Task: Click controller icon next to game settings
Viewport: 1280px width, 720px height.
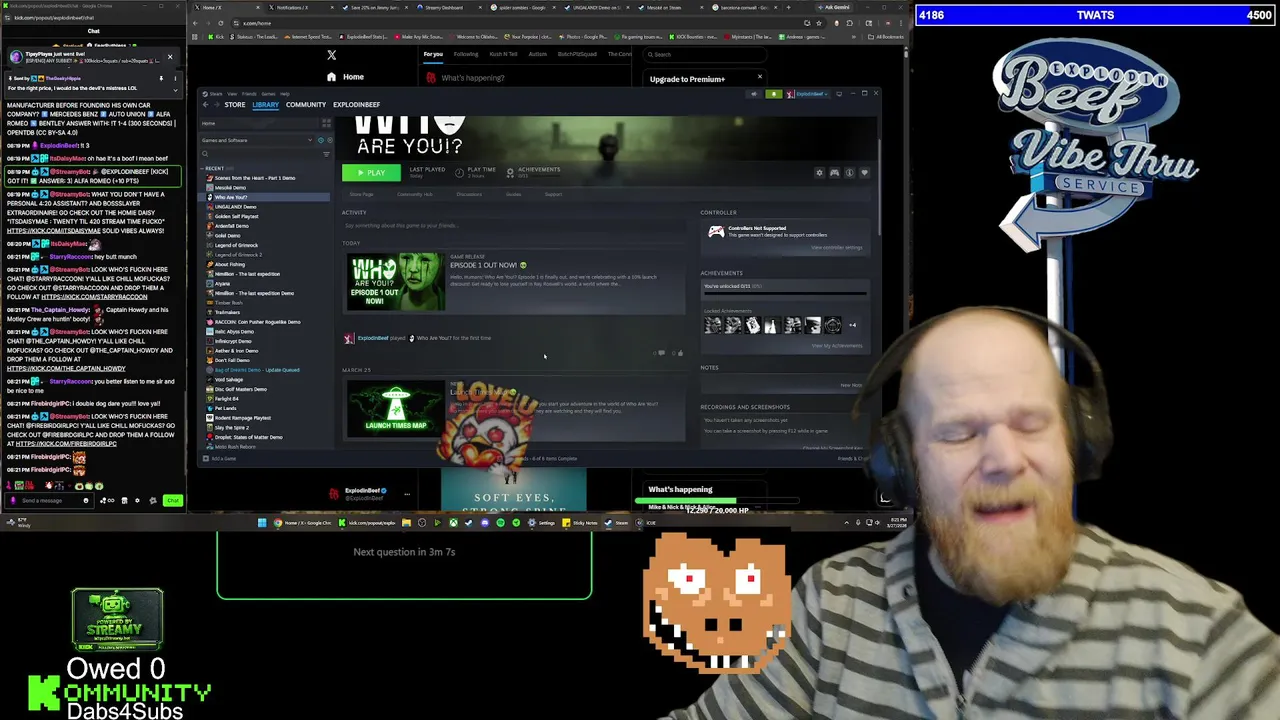Action: click(x=834, y=173)
